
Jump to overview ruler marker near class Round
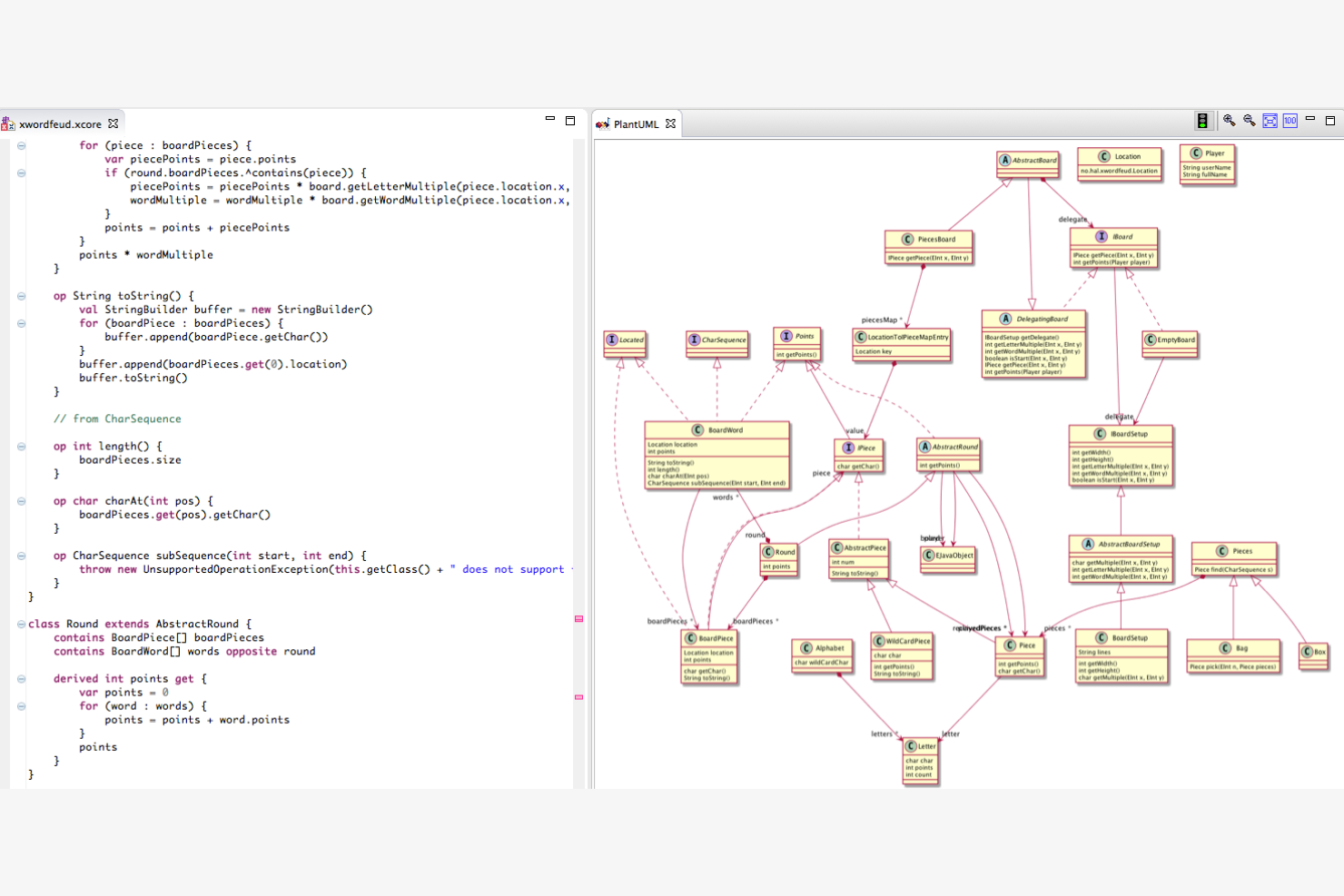coord(578,619)
